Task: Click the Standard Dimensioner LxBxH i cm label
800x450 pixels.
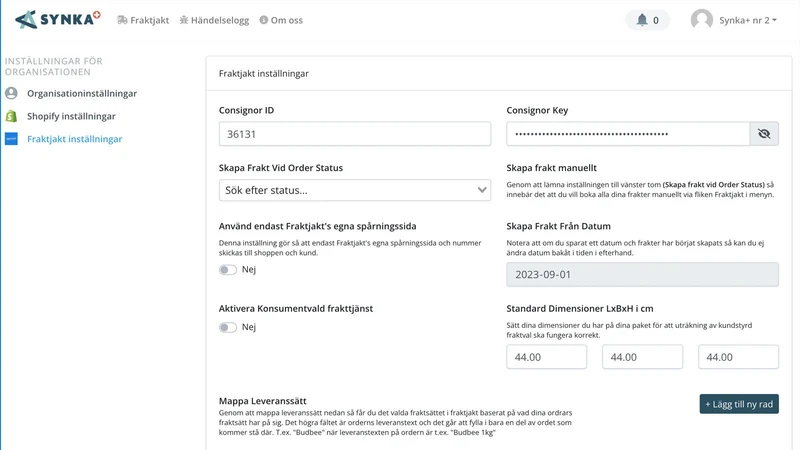Action: pyautogui.click(x=580, y=309)
